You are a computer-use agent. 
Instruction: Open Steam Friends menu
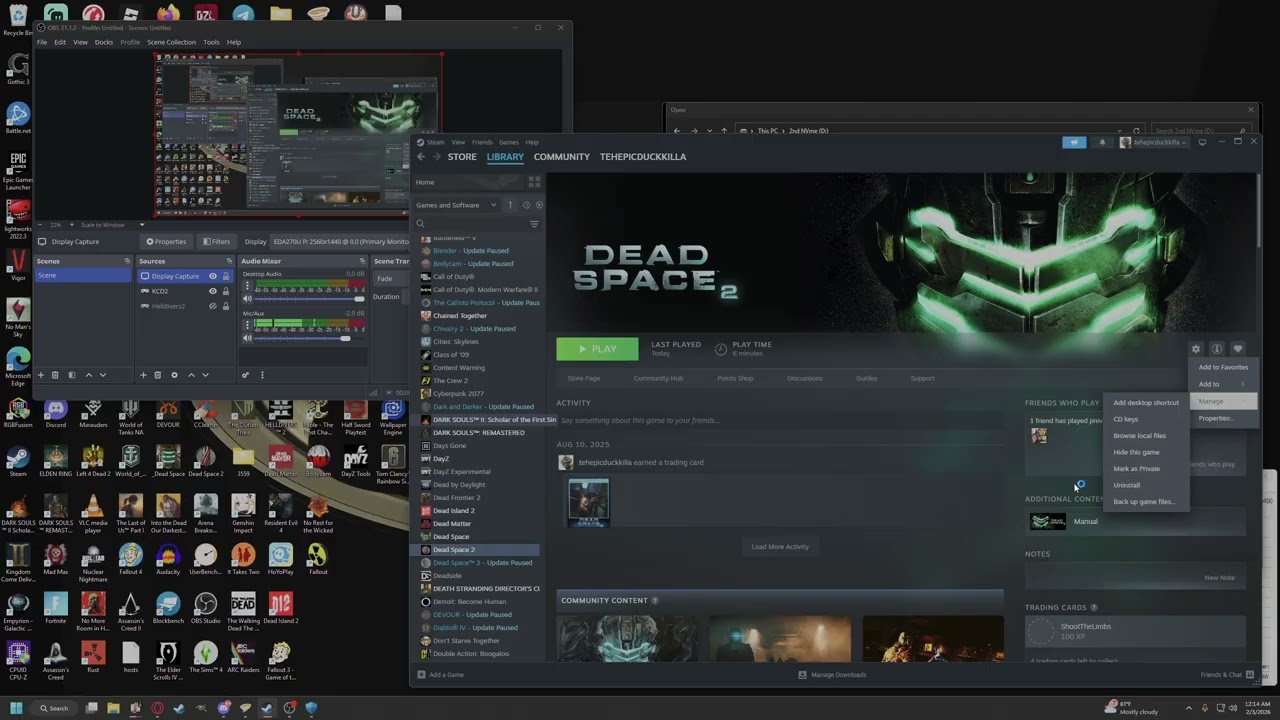click(x=482, y=142)
